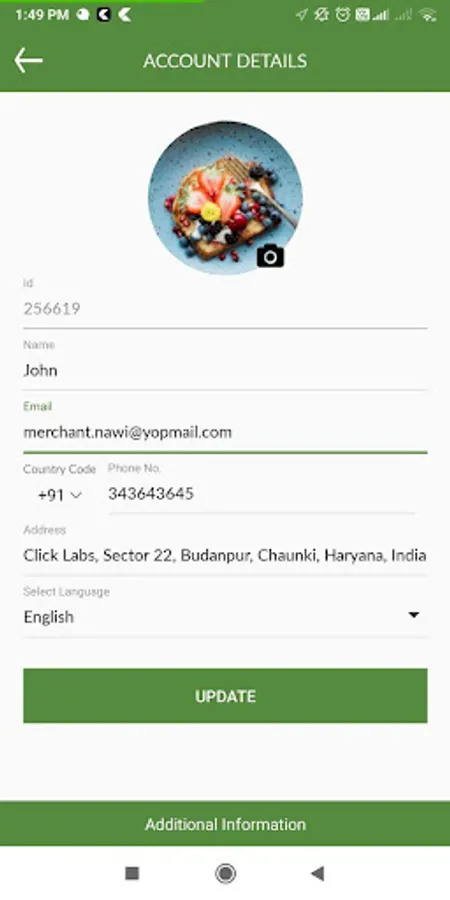This screenshot has width=450, height=900.
Task: Tap the back arrow icon
Action: 29,60
